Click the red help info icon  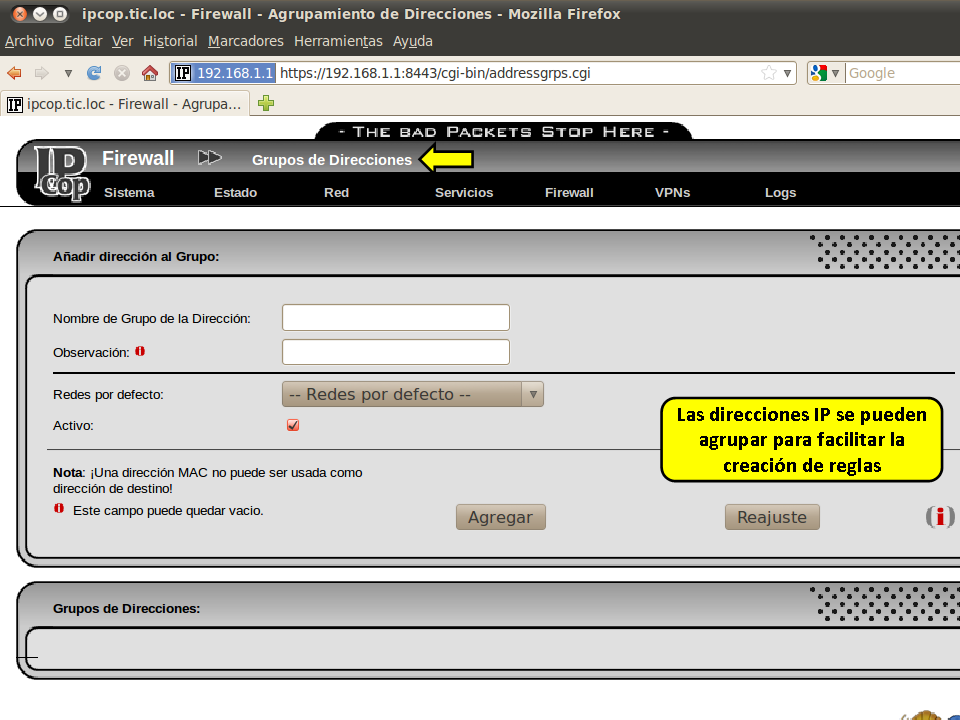939,517
